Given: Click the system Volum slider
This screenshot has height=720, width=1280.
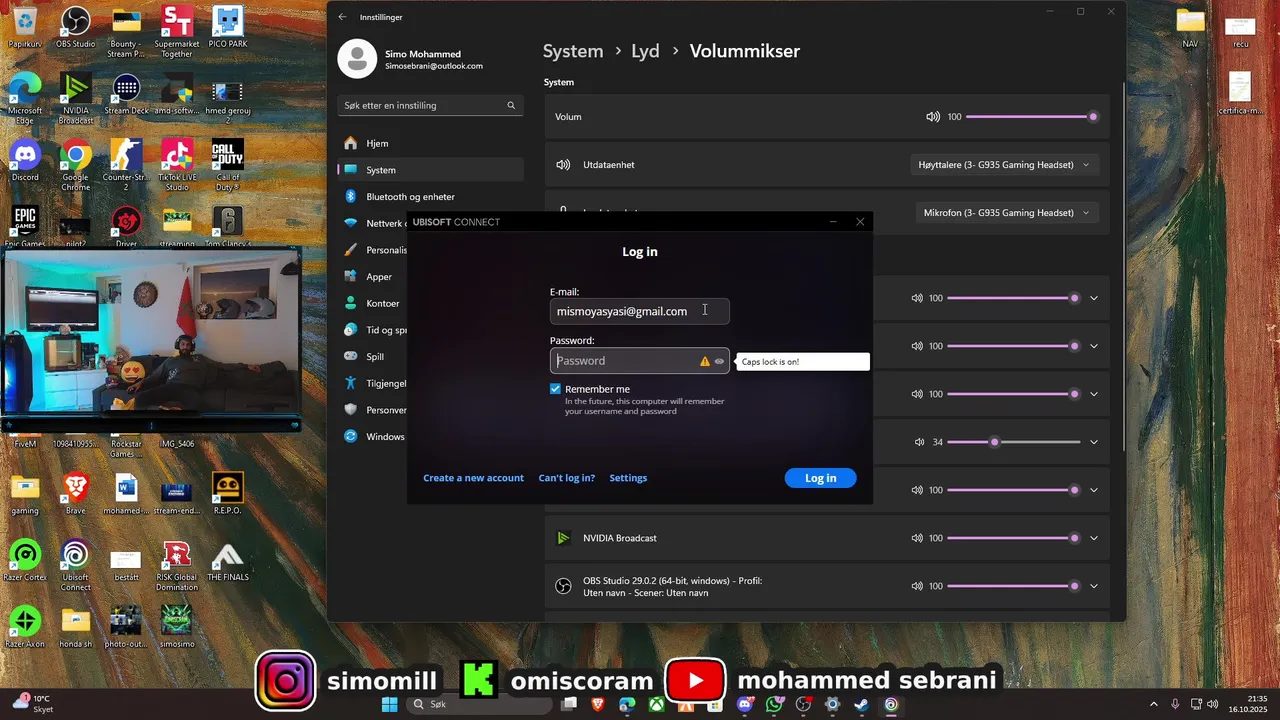Looking at the screenshot, I should click(x=1032, y=117).
